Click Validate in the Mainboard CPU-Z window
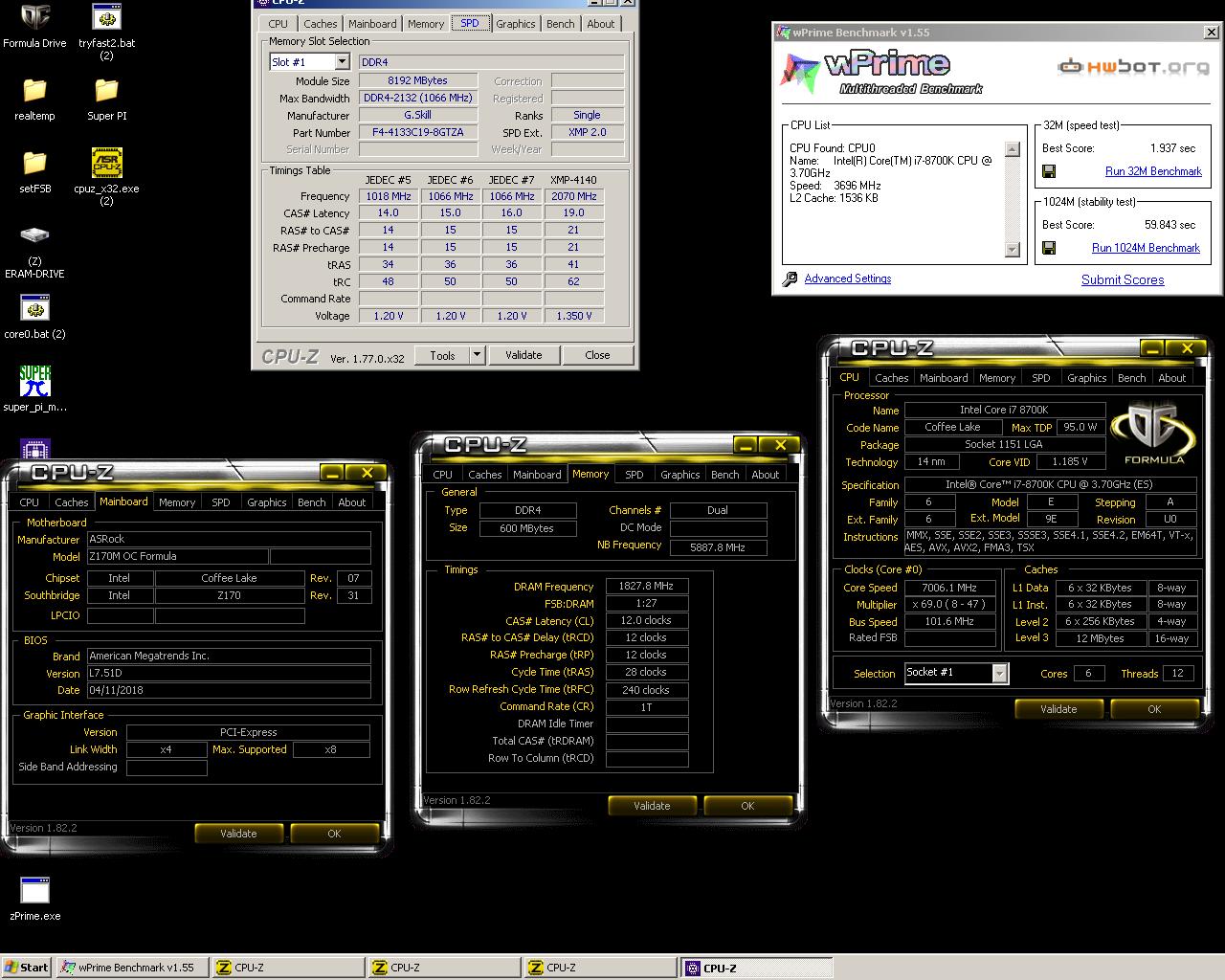Screen dimensions: 1225x980 coord(238,834)
